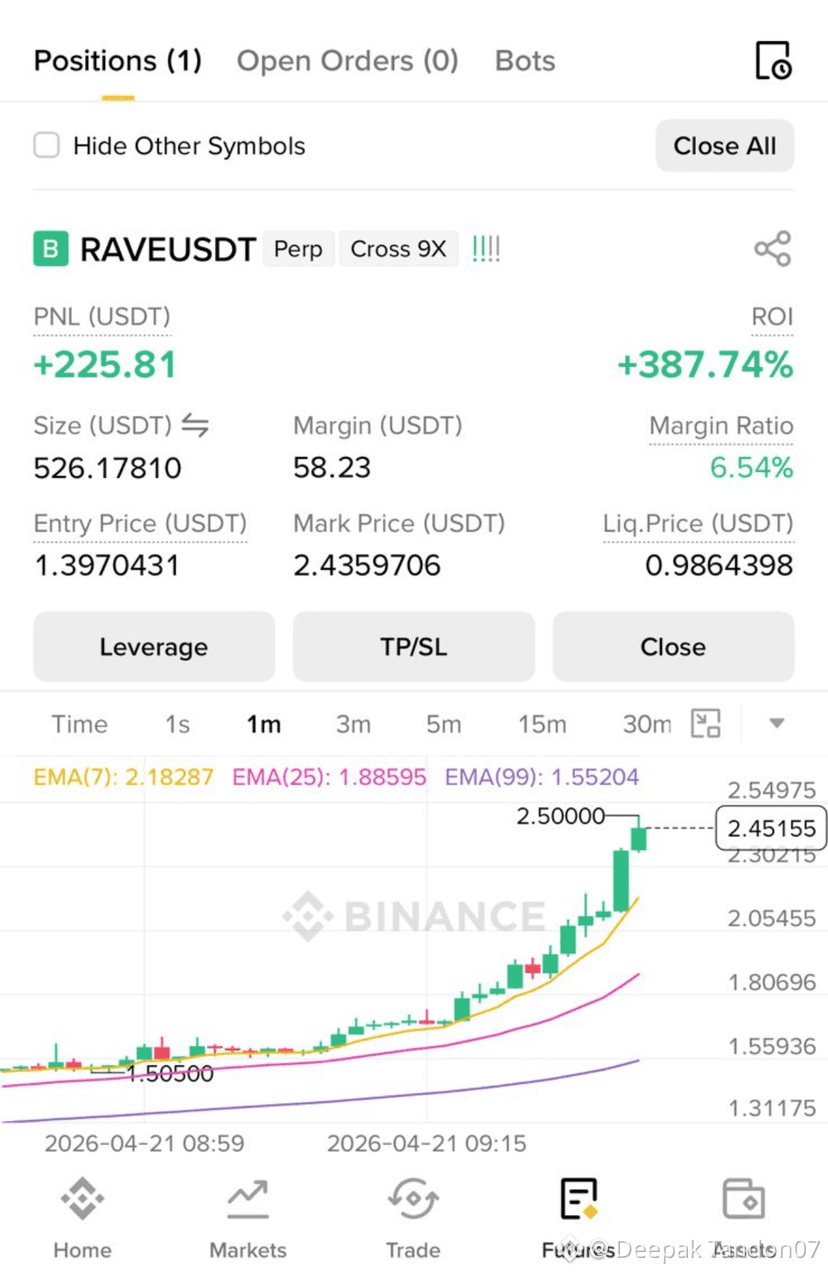Image resolution: width=828 pixels, height=1274 pixels.
Task: Select the 5m chart interval
Action: point(443,724)
